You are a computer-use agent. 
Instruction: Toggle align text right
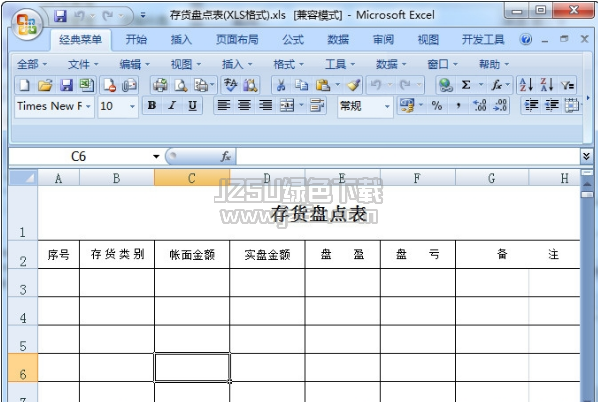point(265,106)
